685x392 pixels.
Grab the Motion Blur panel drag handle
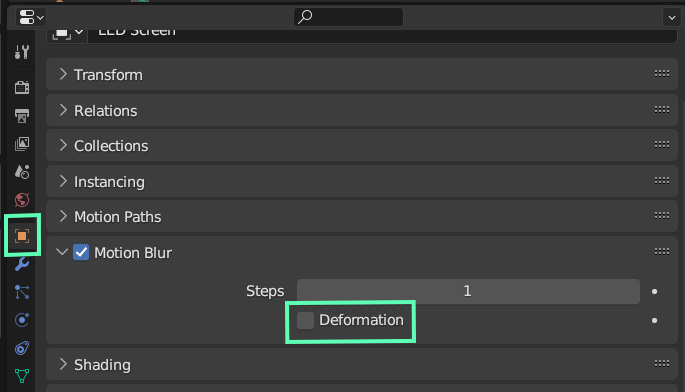pos(661,251)
